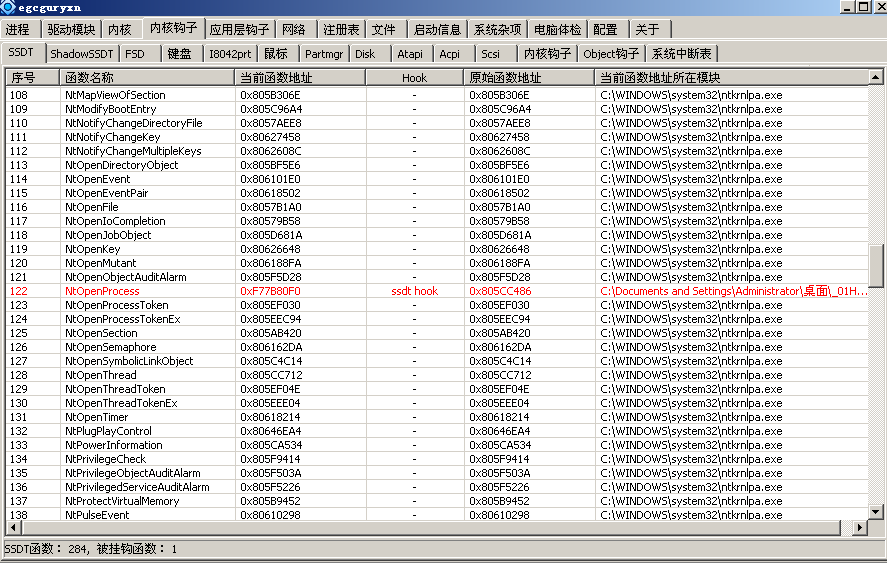Open the 驱动模块 tab
The image size is (887, 563).
point(72,29)
